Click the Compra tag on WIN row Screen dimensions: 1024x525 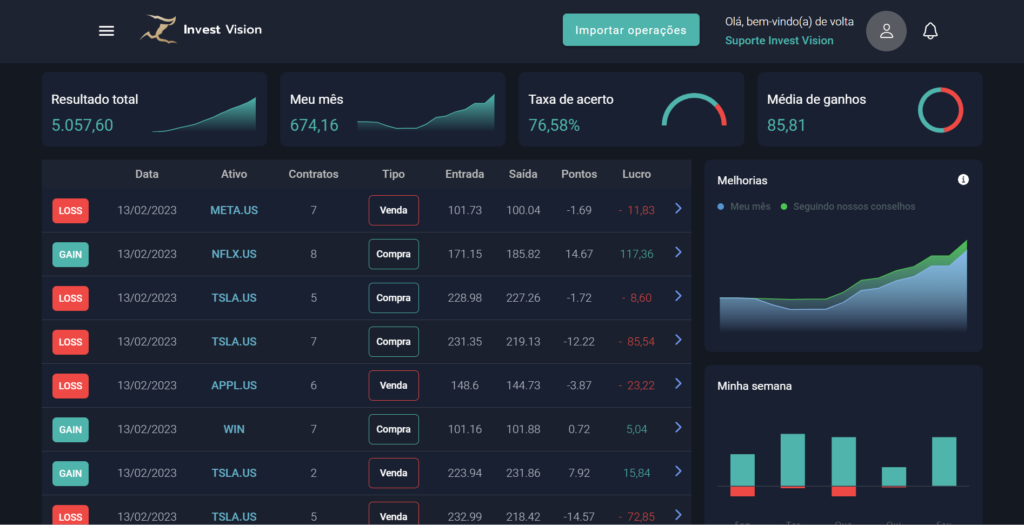394,429
